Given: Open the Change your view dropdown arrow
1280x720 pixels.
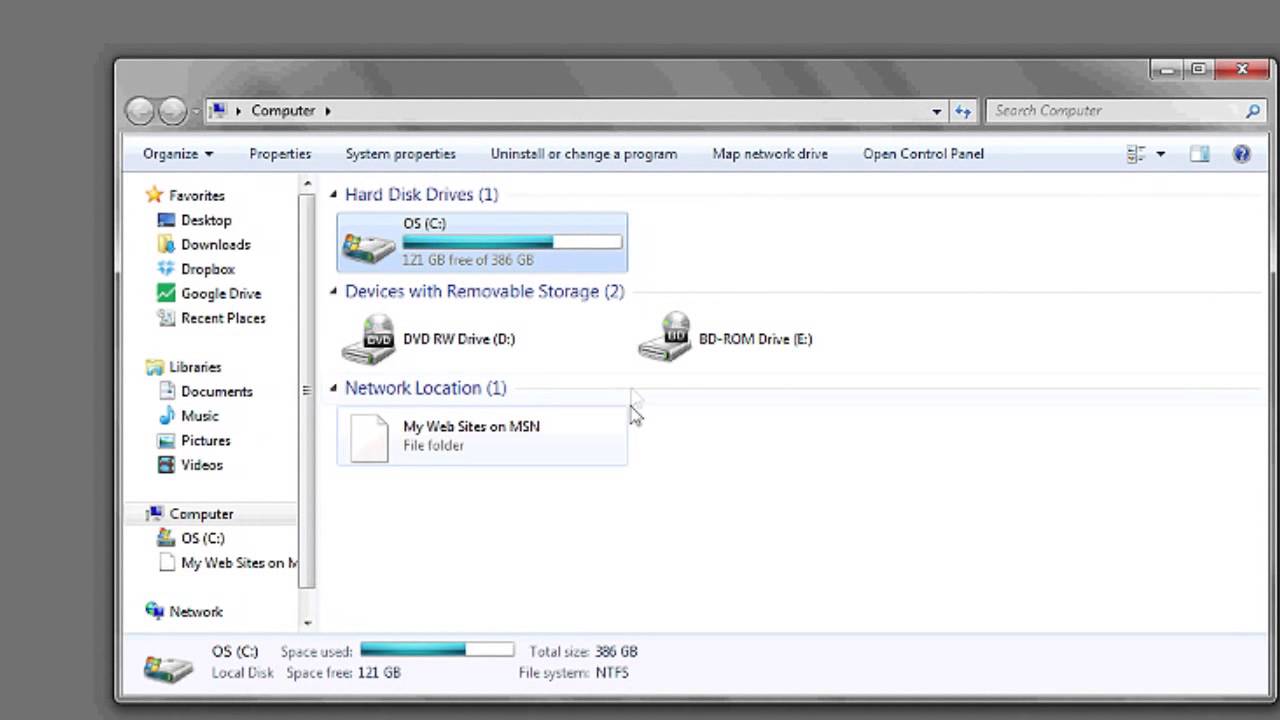Looking at the screenshot, I should click(x=1160, y=153).
